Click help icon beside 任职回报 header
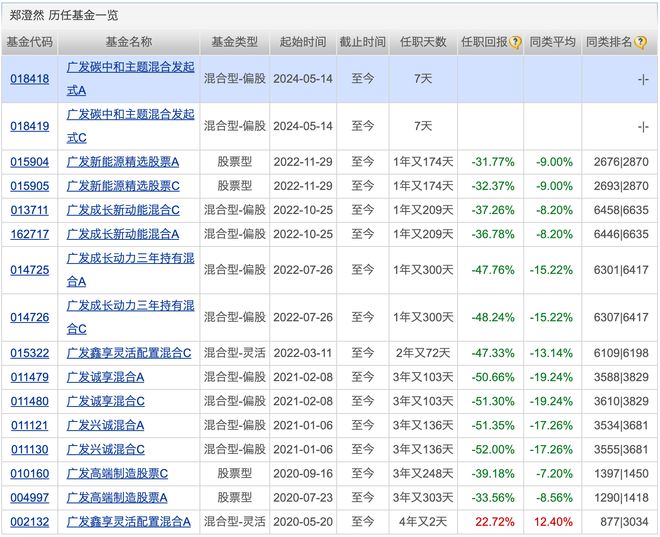Viewport: 660px width, 537px height. 515,42
